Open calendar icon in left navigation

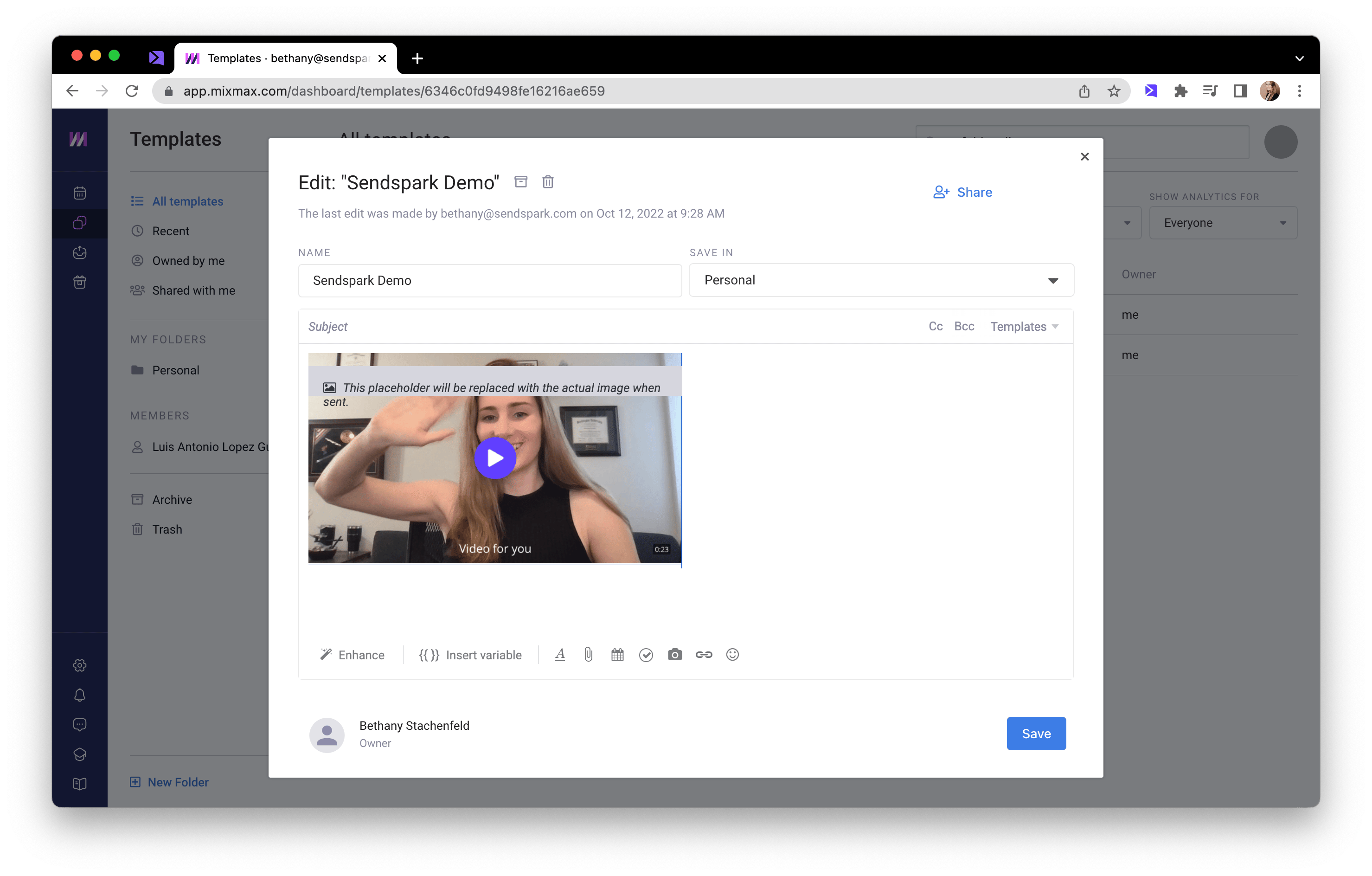pos(80,193)
